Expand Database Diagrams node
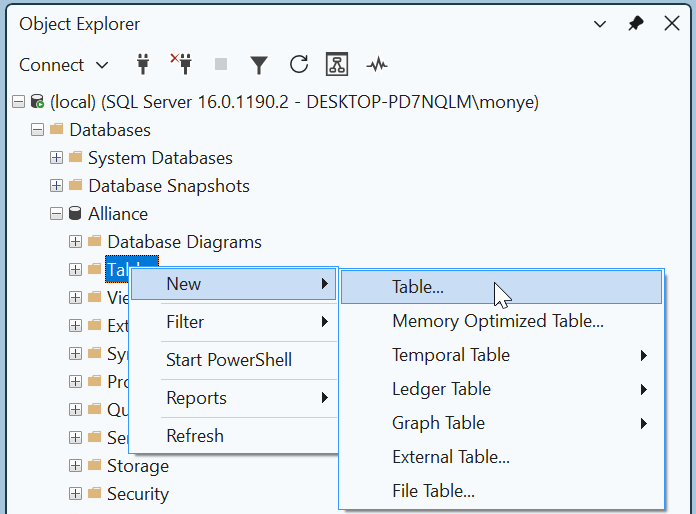This screenshot has width=696, height=514. 75,241
